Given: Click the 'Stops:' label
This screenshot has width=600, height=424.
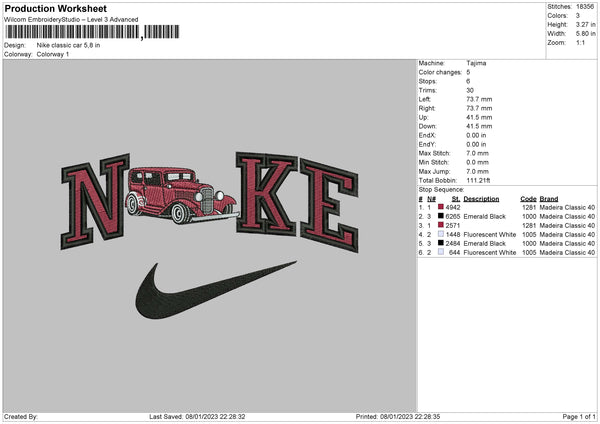Looking at the screenshot, I should click(427, 81).
